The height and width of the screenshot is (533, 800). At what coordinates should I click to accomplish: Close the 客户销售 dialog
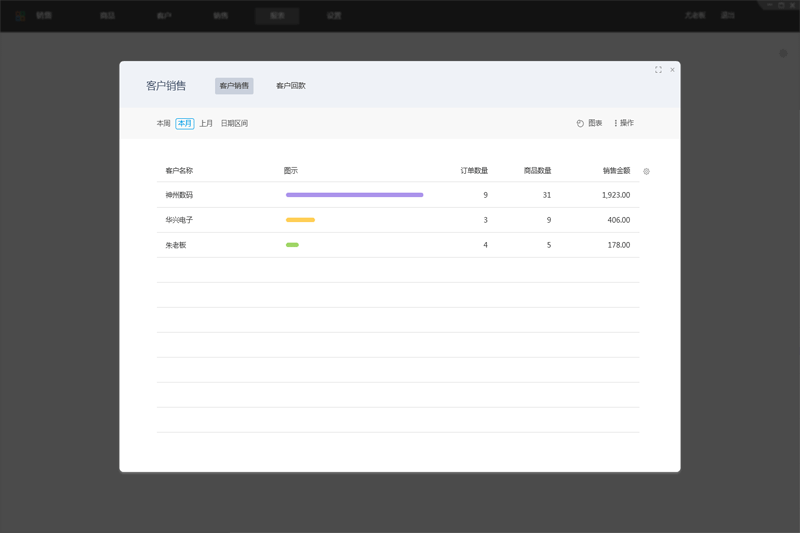click(672, 70)
